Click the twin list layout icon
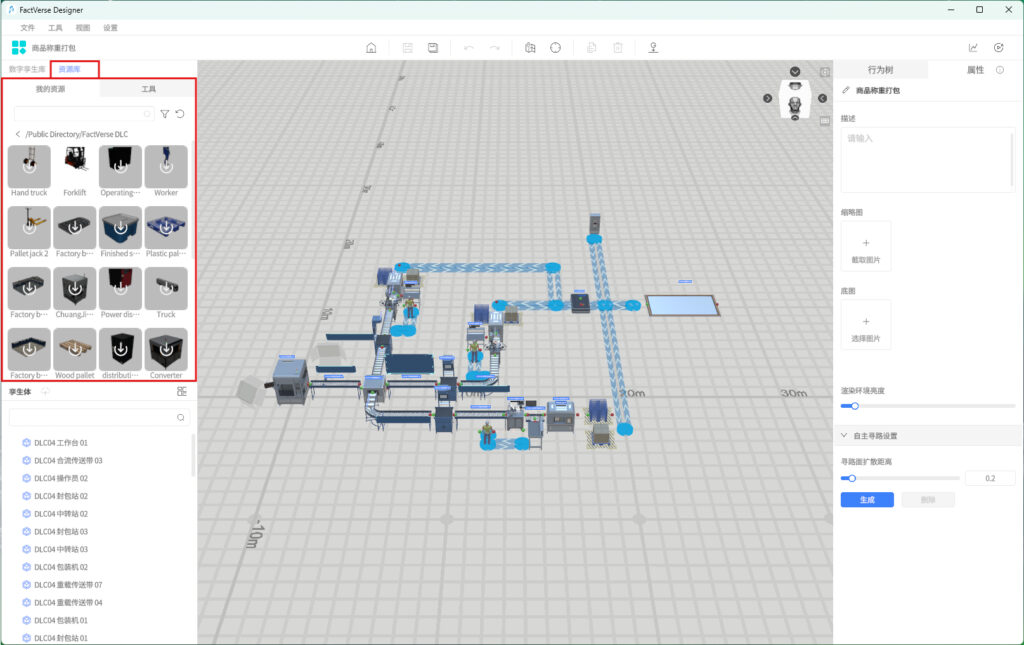This screenshot has width=1024, height=645. coord(182,392)
